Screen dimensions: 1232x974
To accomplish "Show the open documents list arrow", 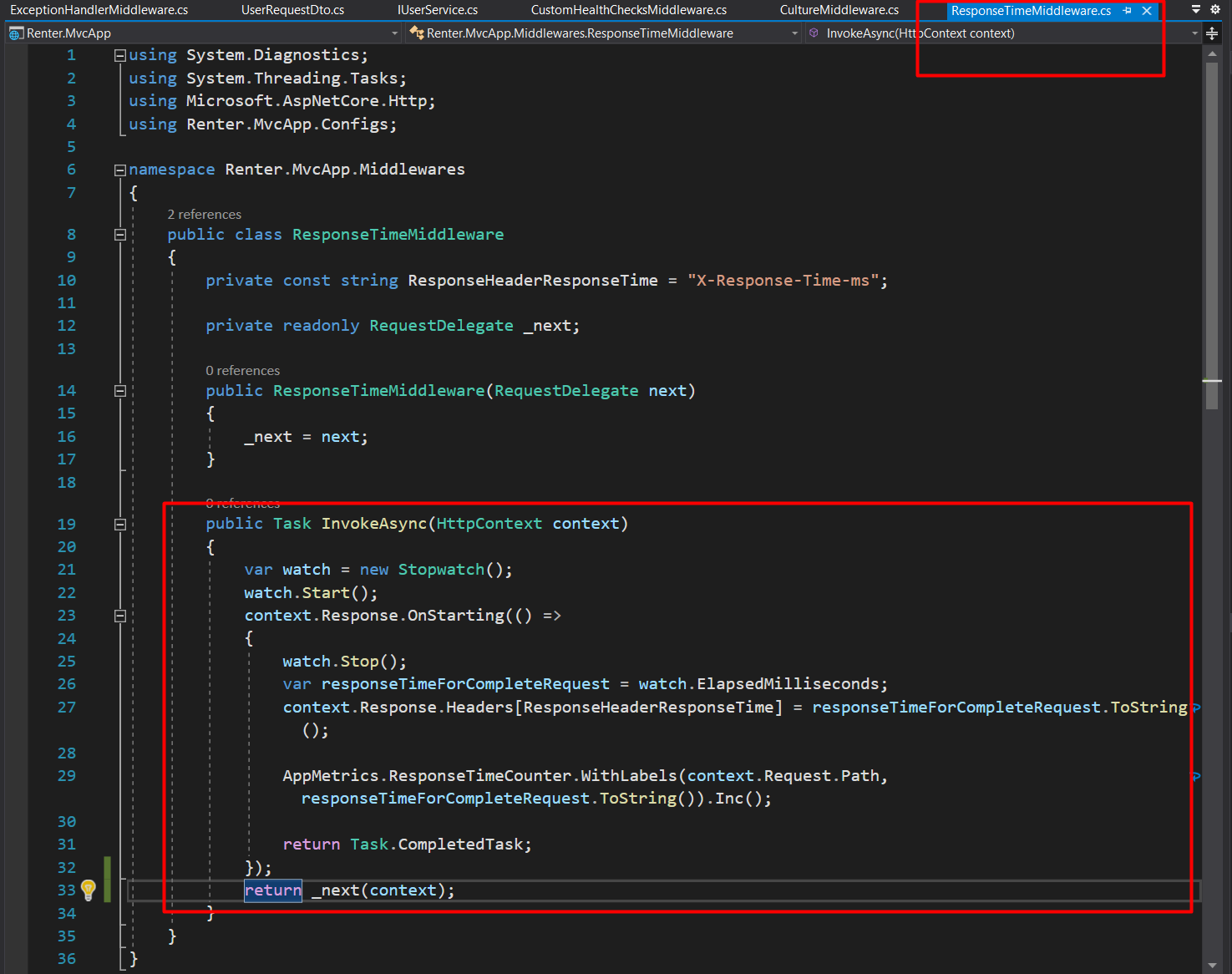I will click(1196, 10).
